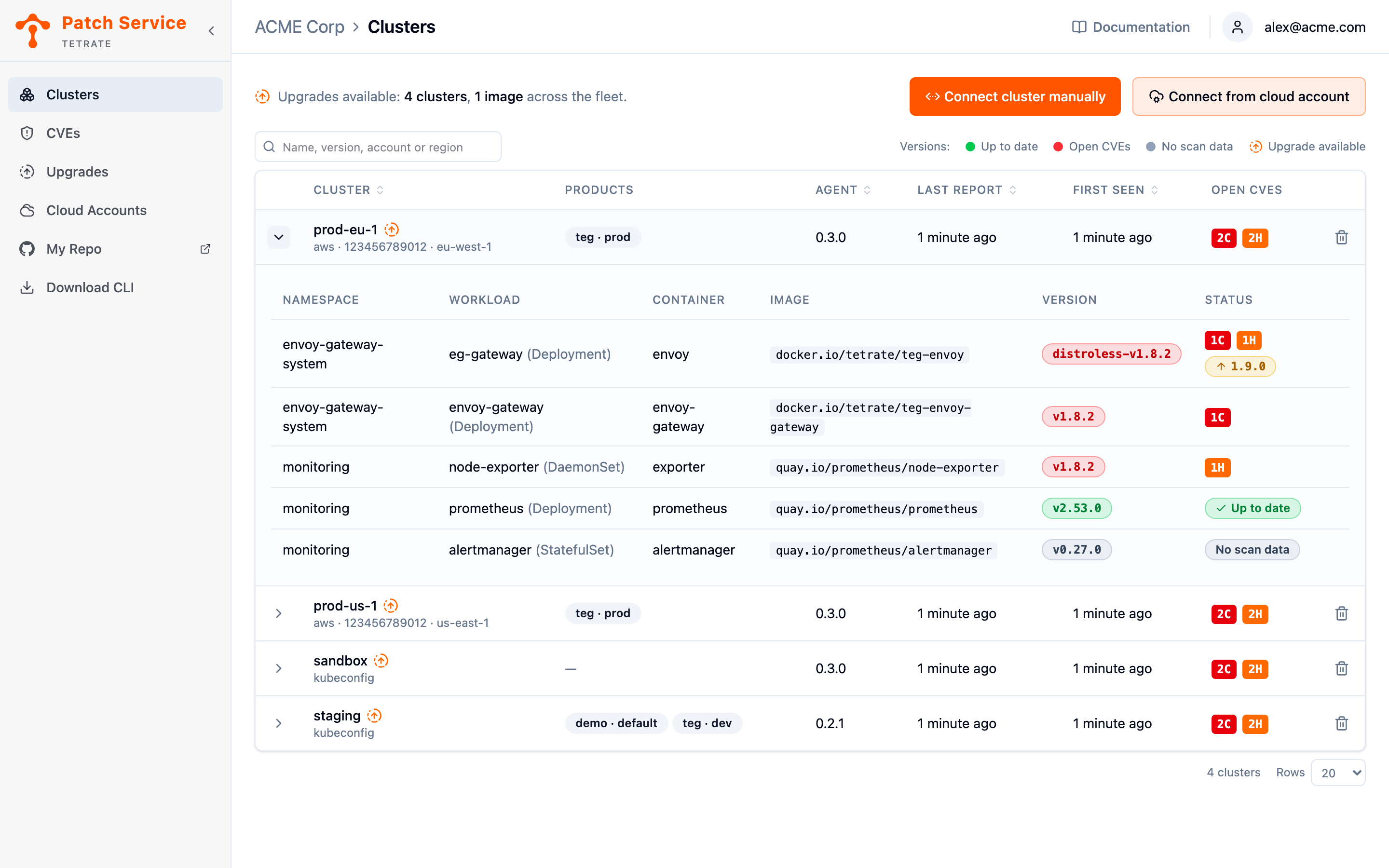The width and height of the screenshot is (1389, 868).
Task: Click the 1C badge for envoy-gateway workload
Action: 1217,417
